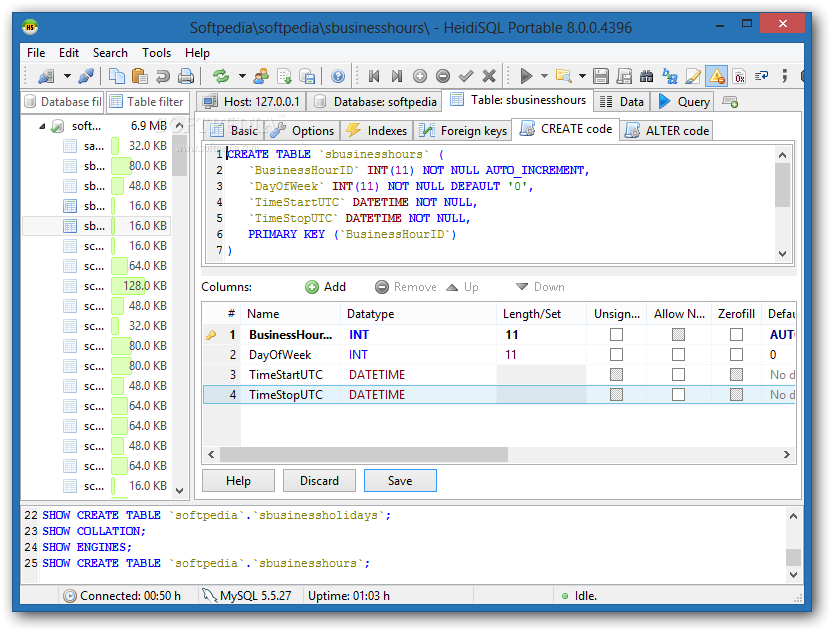The width and height of the screenshot is (832, 632).
Task: Click the new query tab plus icon
Action: (731, 102)
